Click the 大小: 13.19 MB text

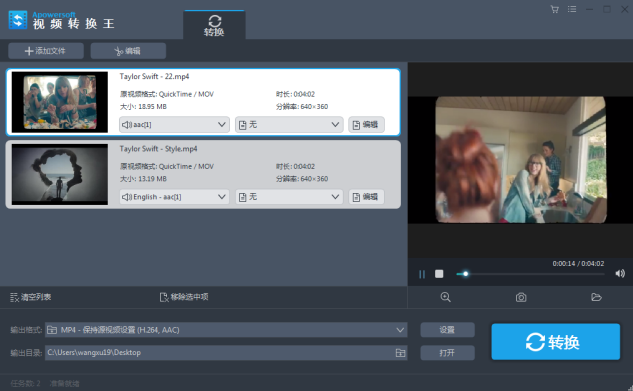click(x=143, y=179)
